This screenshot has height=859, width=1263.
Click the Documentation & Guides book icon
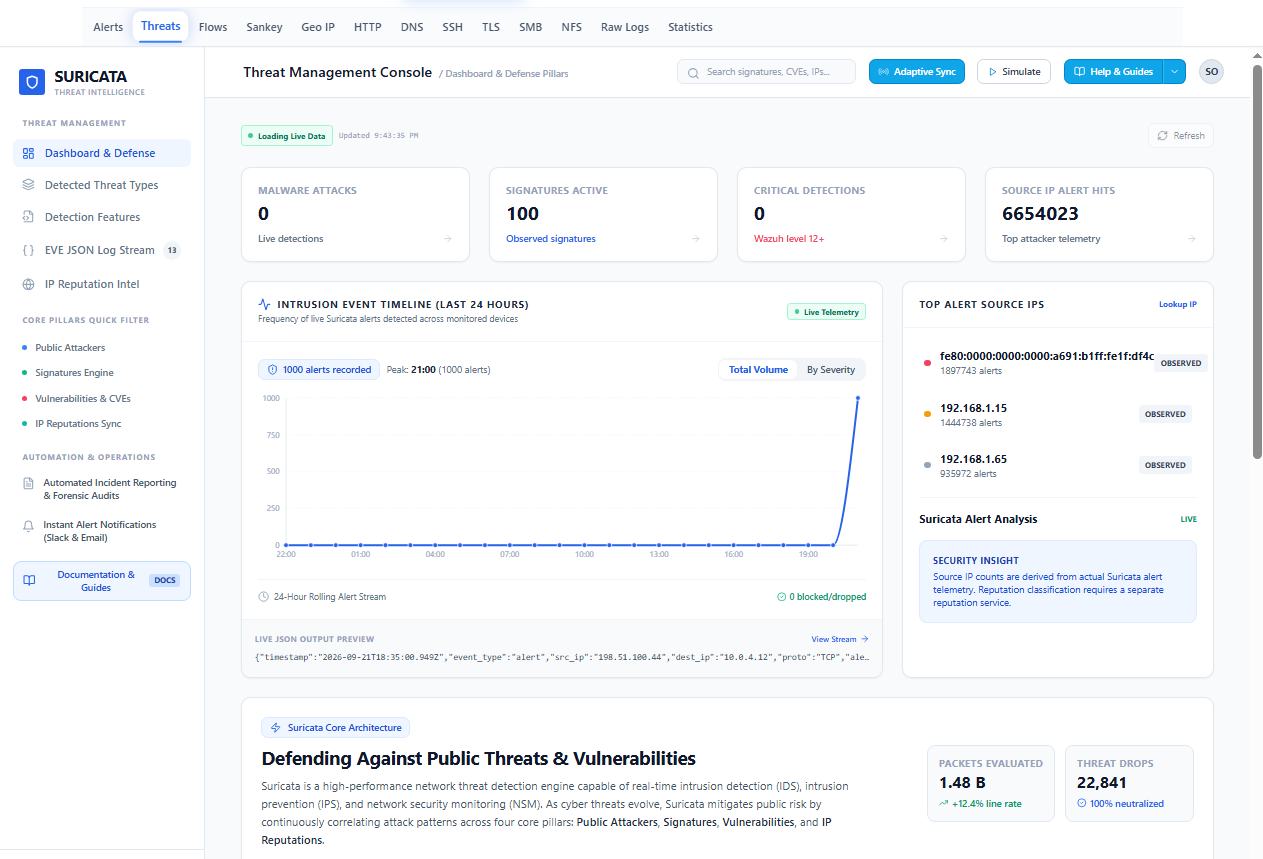[x=30, y=580]
